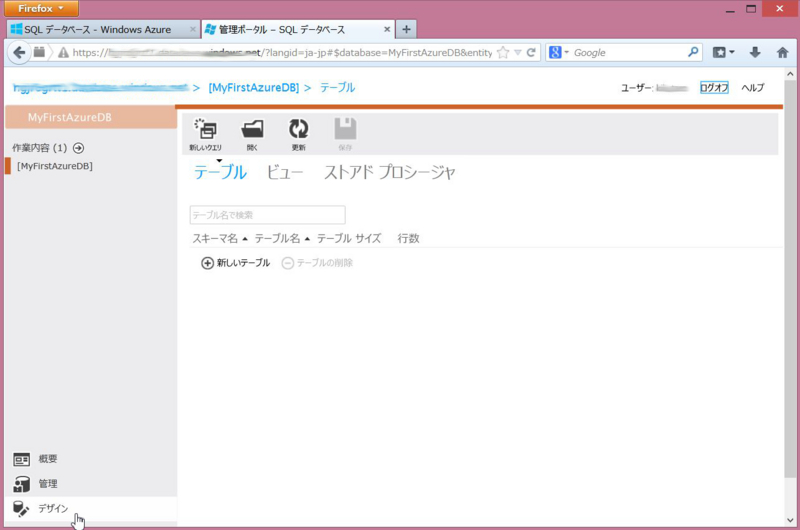Click the MyFirstAzureDB sidebar header
Image resolution: width=800 pixels, height=530 pixels.
(x=91, y=117)
